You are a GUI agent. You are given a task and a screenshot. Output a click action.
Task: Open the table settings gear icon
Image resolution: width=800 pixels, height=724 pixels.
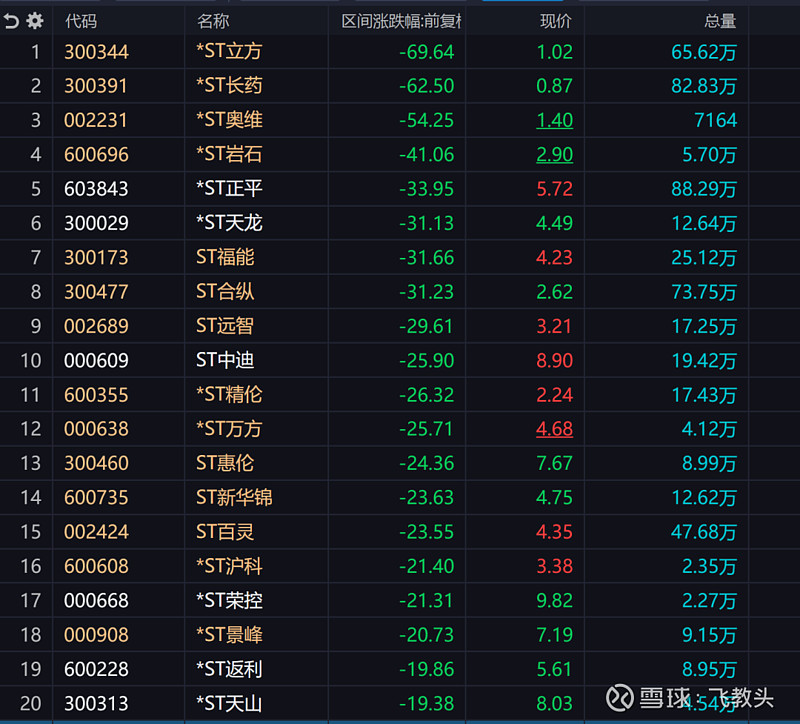point(35,20)
